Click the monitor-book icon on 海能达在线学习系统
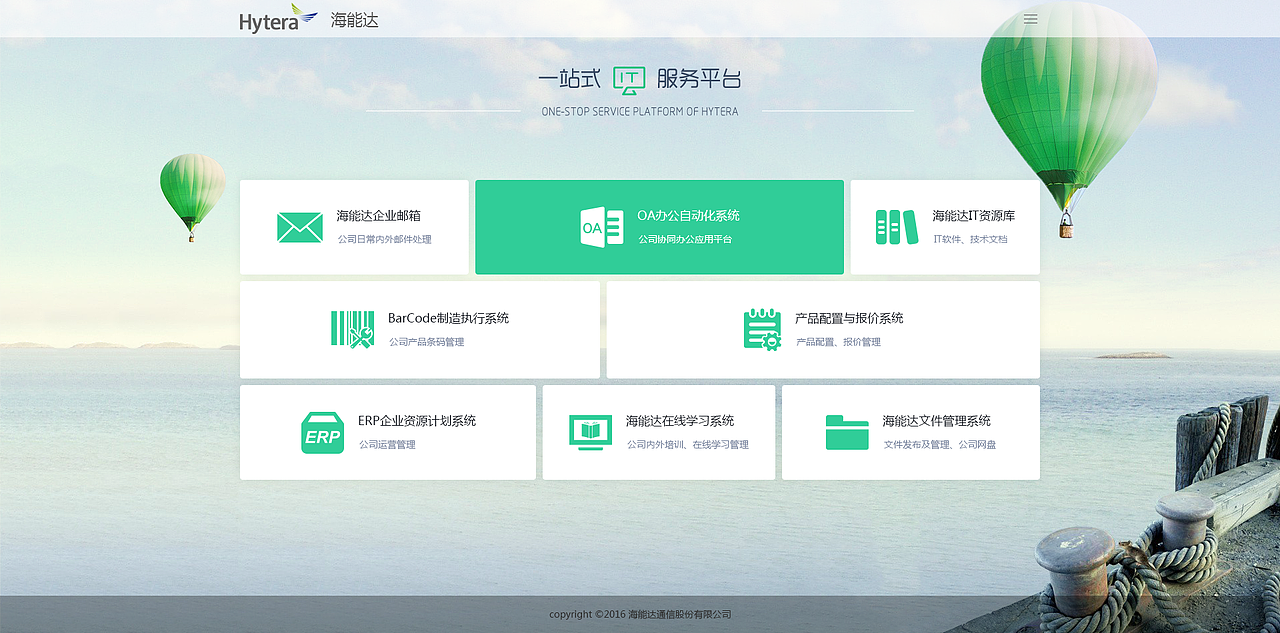This screenshot has width=1280, height=633. click(x=590, y=432)
